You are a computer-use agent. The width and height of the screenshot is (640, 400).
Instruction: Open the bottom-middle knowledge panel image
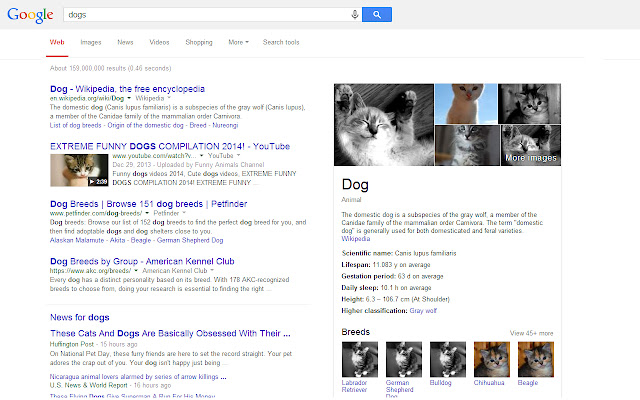point(467,145)
